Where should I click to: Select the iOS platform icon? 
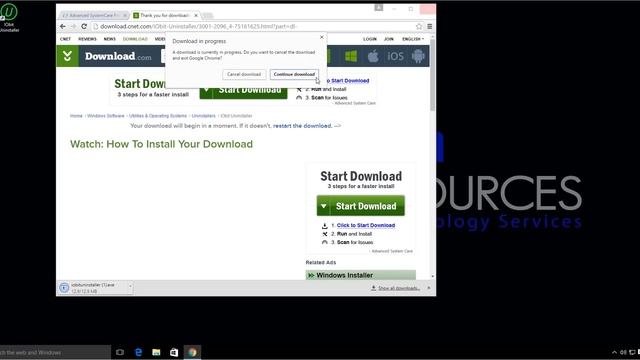click(x=395, y=56)
